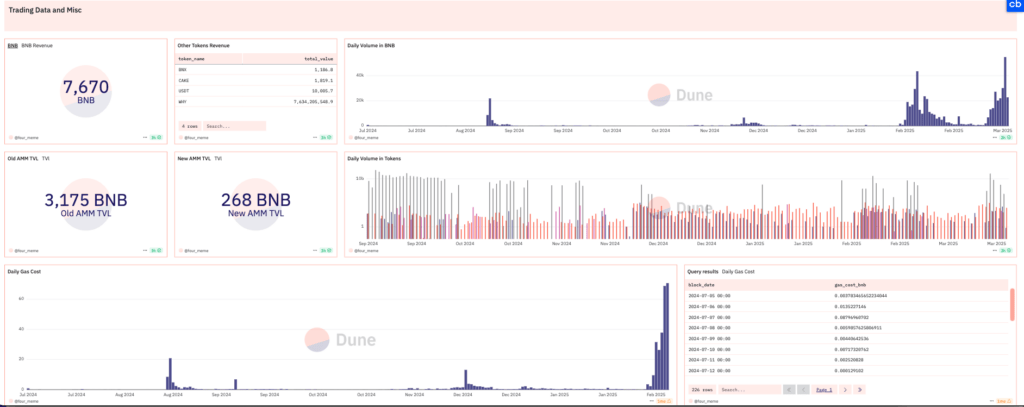Go to next page of gas cost table

[845, 389]
